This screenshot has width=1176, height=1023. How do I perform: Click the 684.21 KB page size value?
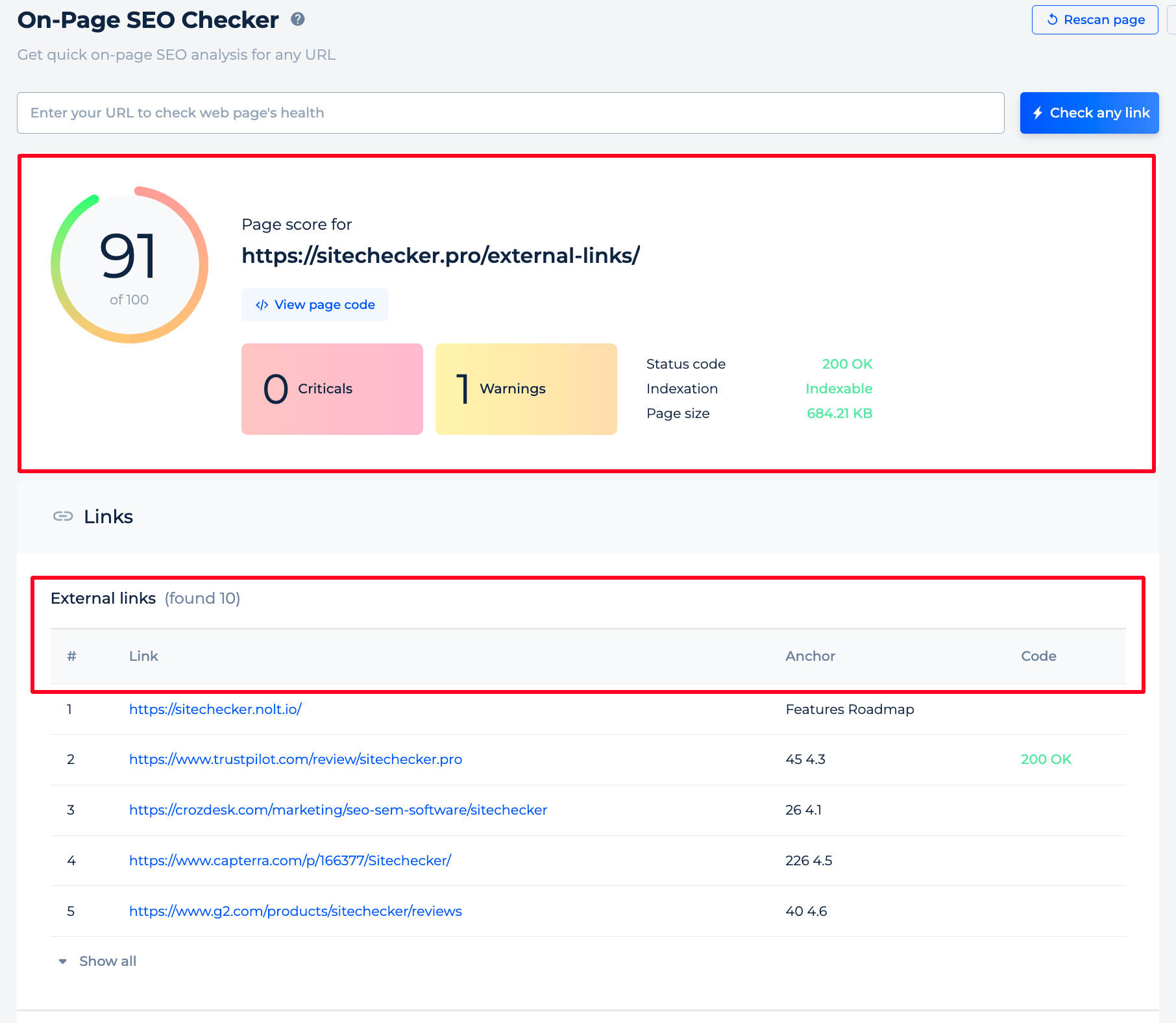[839, 413]
